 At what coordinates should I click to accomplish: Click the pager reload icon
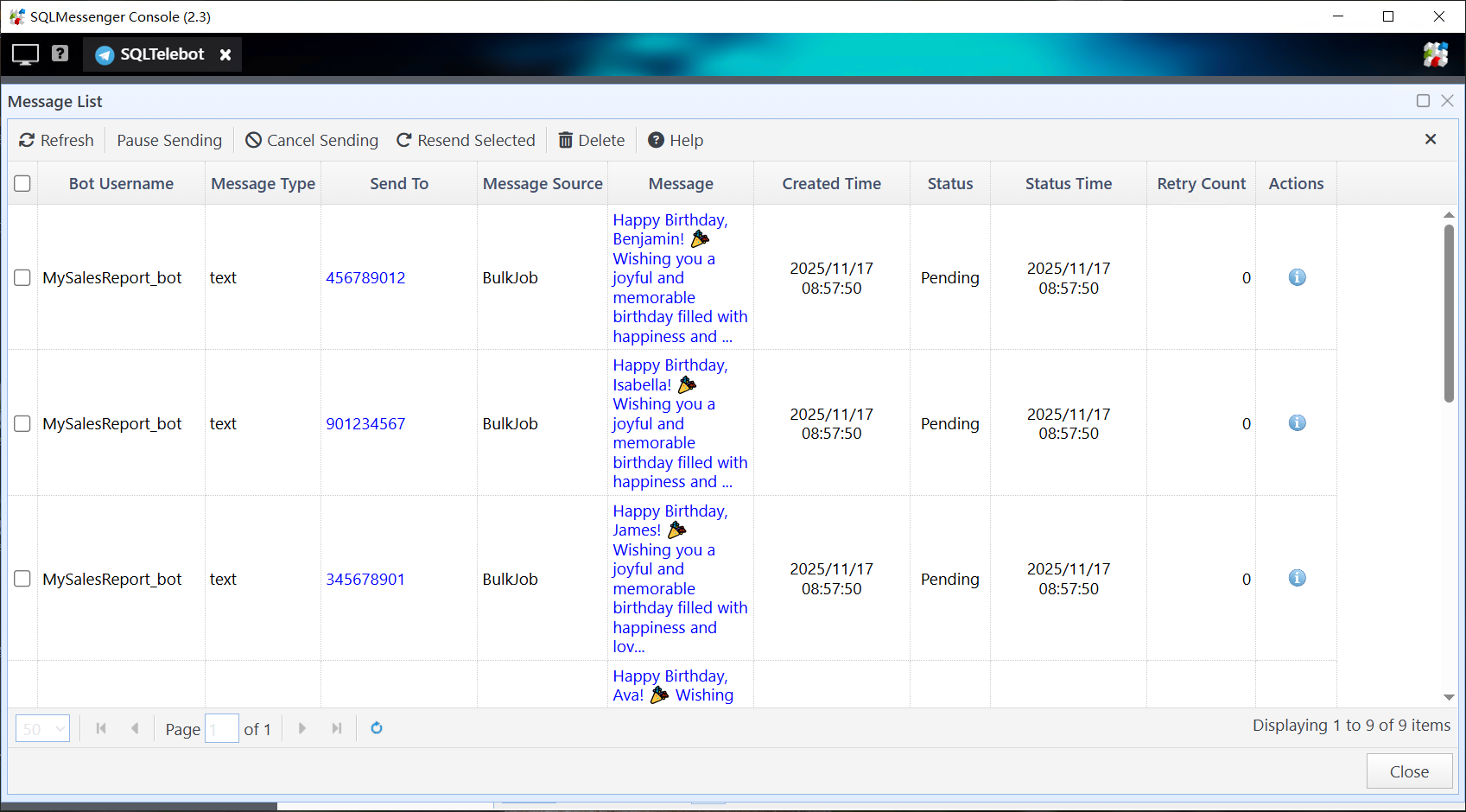[377, 728]
